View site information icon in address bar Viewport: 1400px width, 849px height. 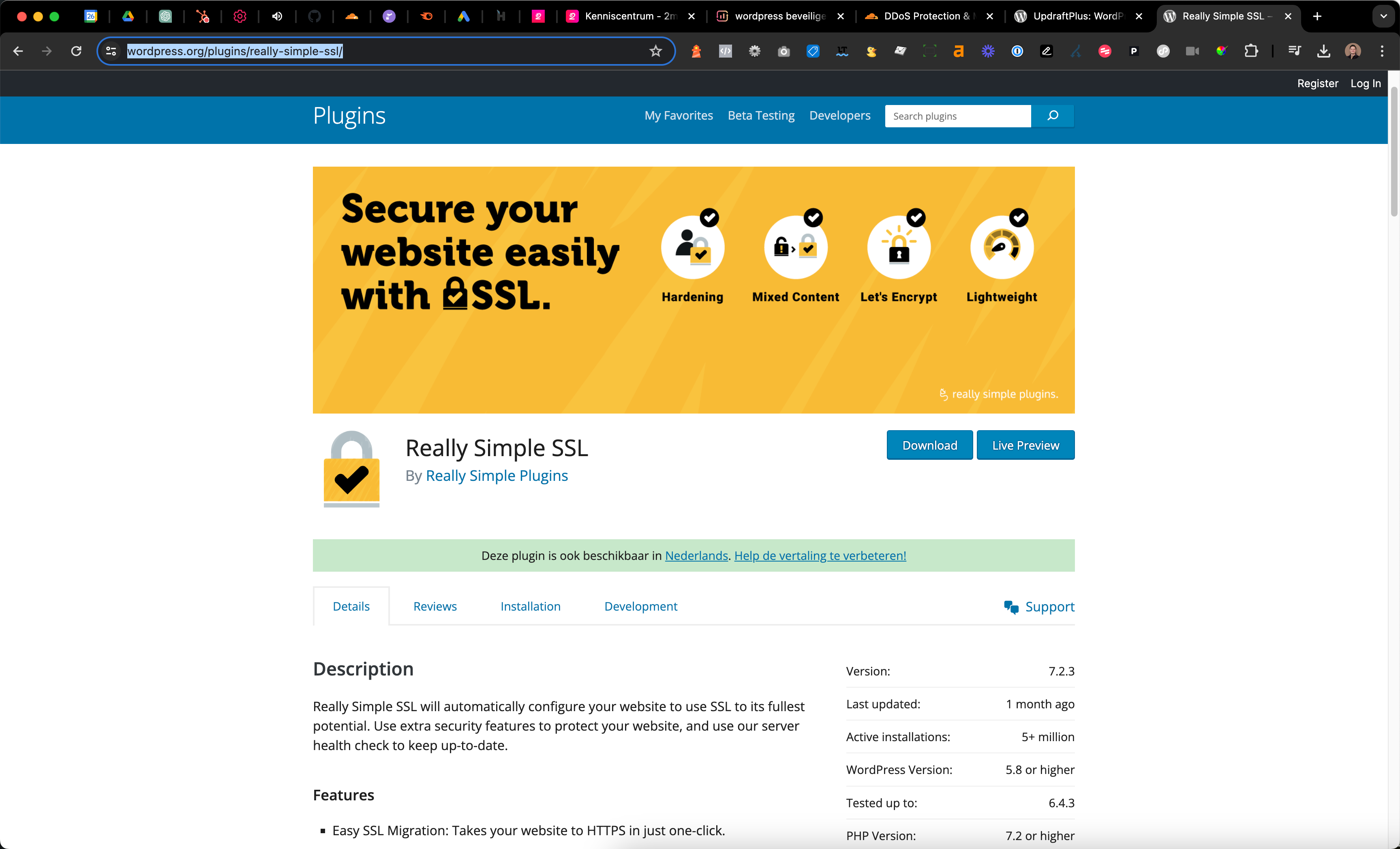click(111, 51)
